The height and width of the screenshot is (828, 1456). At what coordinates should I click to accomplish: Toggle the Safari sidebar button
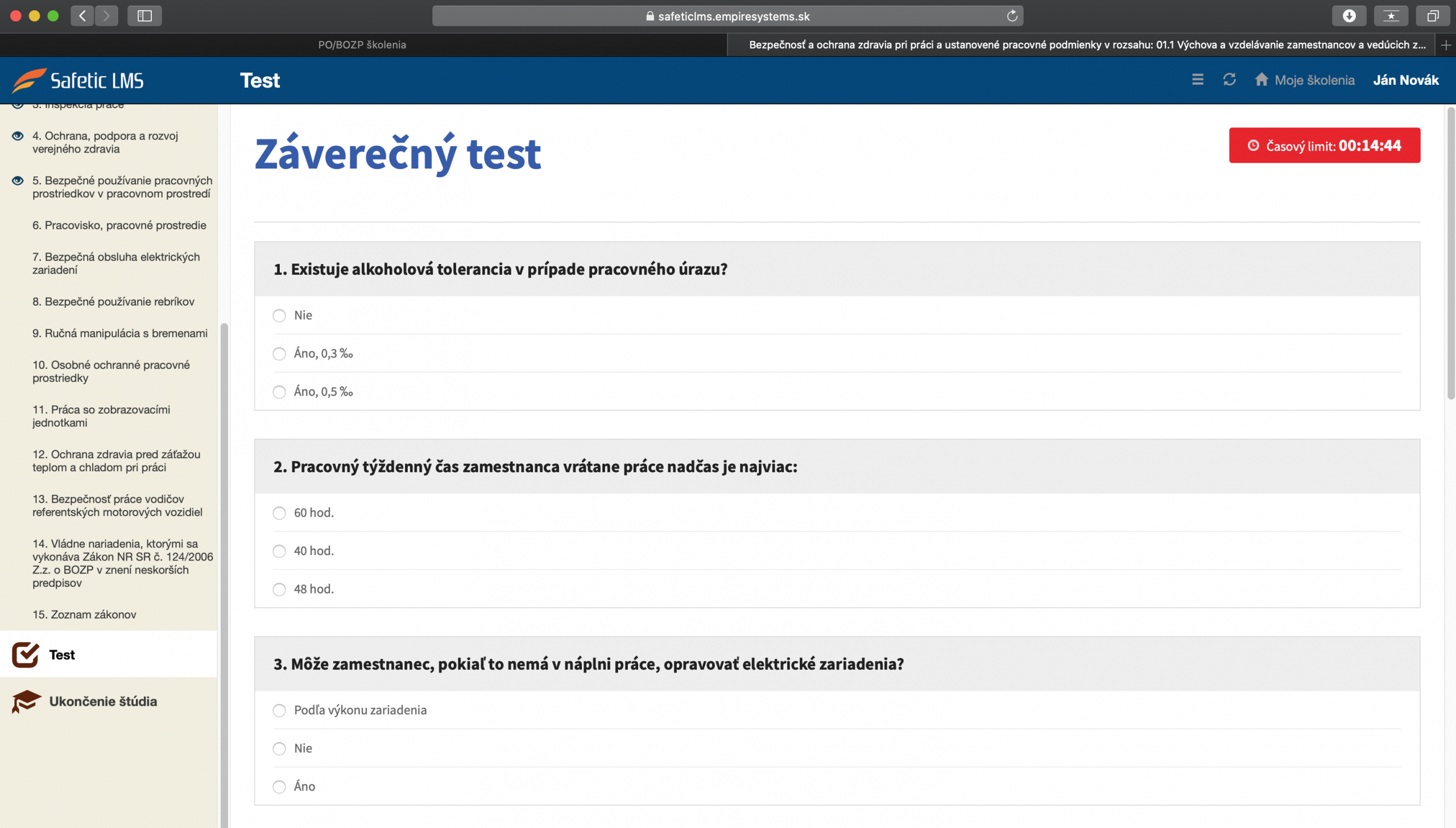click(144, 16)
